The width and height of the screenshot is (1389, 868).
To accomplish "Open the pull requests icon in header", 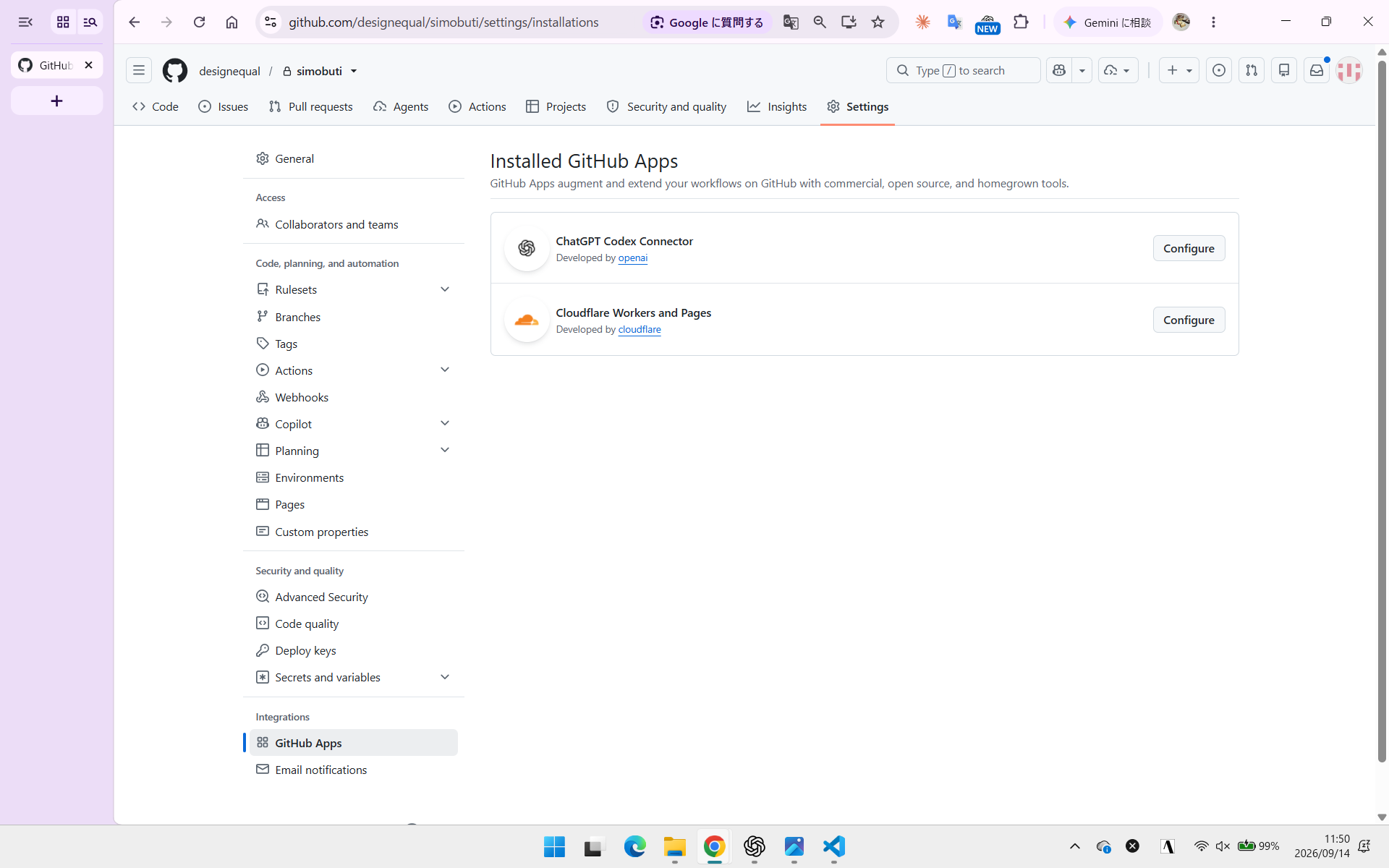I will pyautogui.click(x=1251, y=70).
